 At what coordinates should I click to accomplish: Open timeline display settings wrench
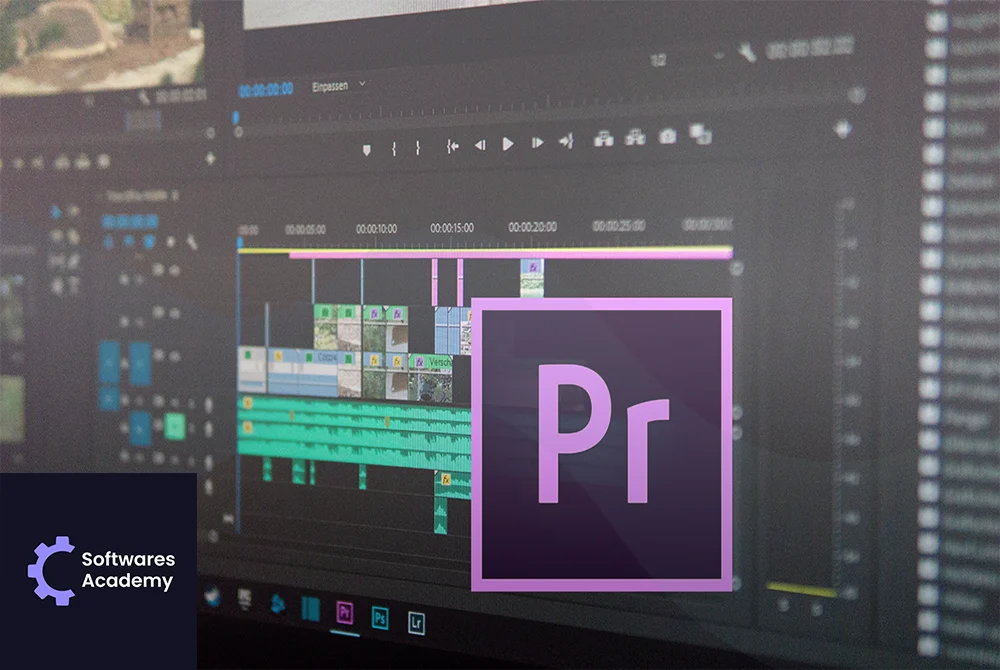click(x=191, y=242)
